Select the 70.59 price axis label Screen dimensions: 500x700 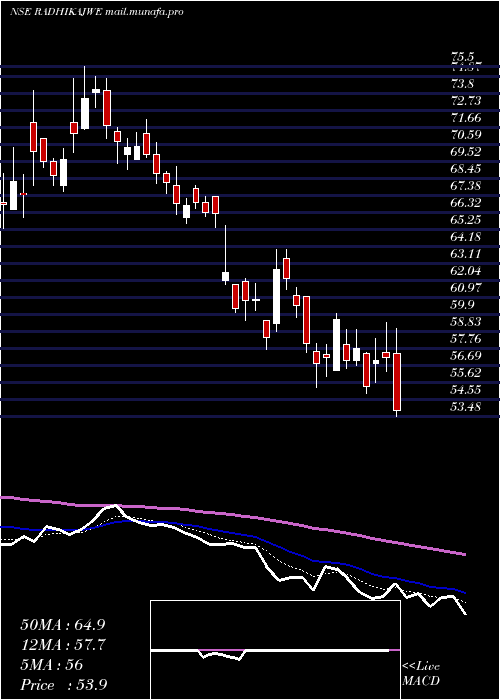point(466,135)
